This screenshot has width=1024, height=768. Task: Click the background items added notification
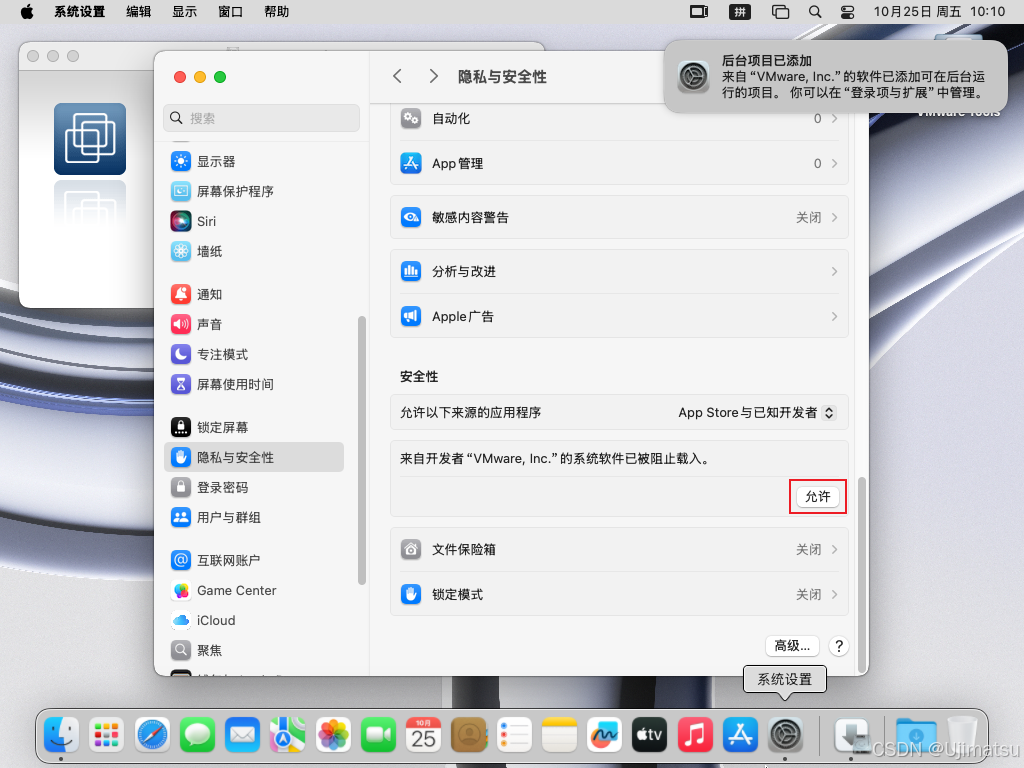coord(835,76)
